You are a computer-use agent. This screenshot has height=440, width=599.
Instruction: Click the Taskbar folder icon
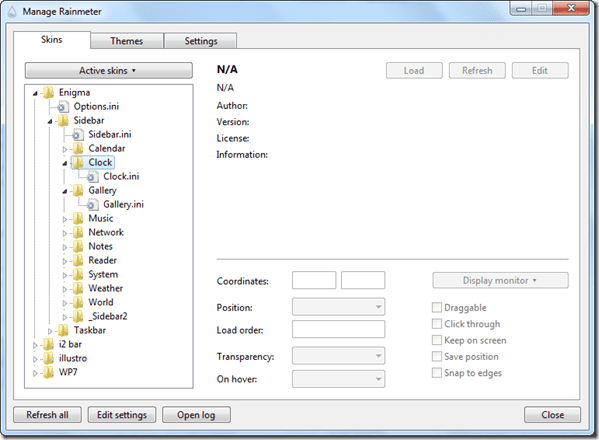click(x=63, y=330)
